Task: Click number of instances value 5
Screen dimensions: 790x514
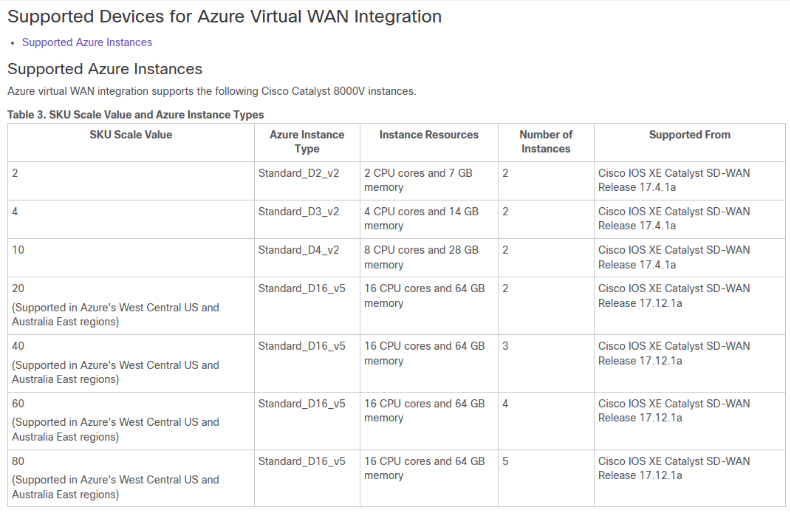Action: pos(505,461)
